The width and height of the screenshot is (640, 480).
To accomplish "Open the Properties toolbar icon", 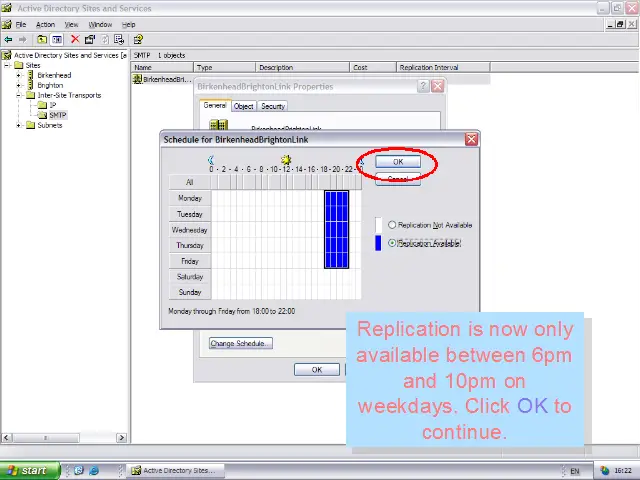I will pyautogui.click(x=90, y=40).
